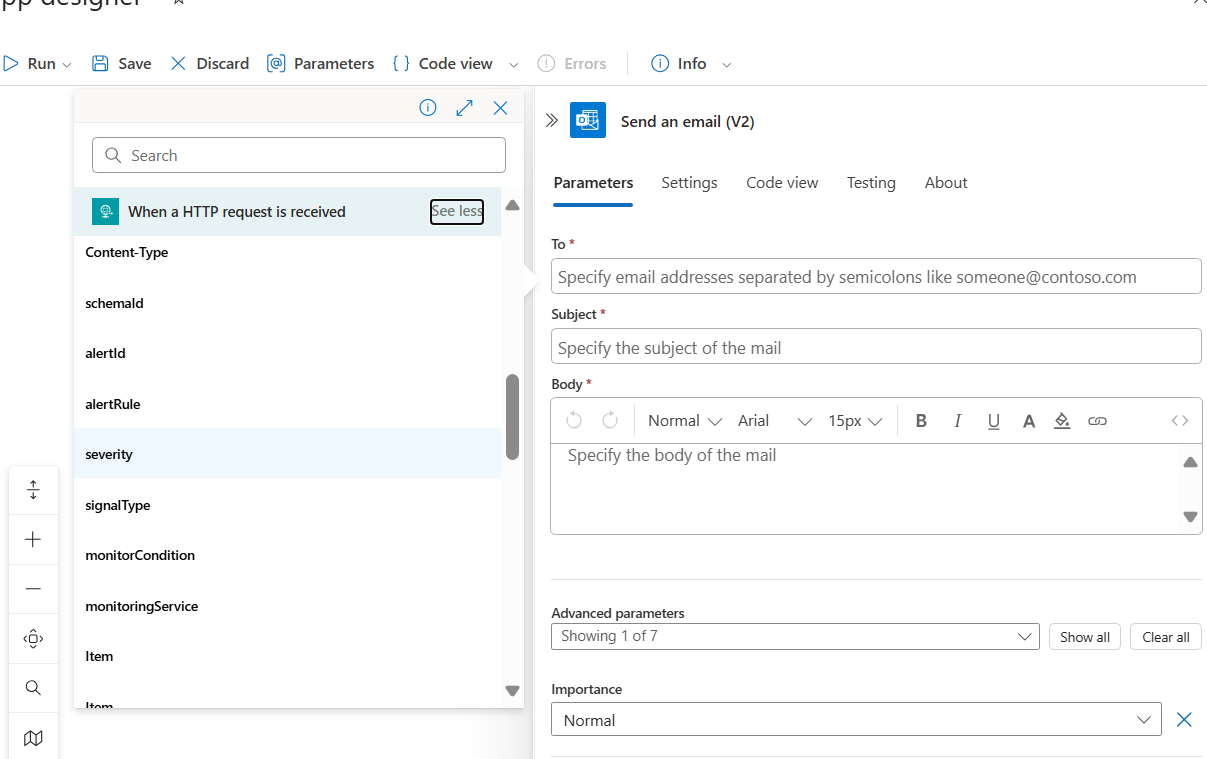This screenshot has width=1207, height=759.
Task: Toggle the minimap icon
Action: click(33, 738)
